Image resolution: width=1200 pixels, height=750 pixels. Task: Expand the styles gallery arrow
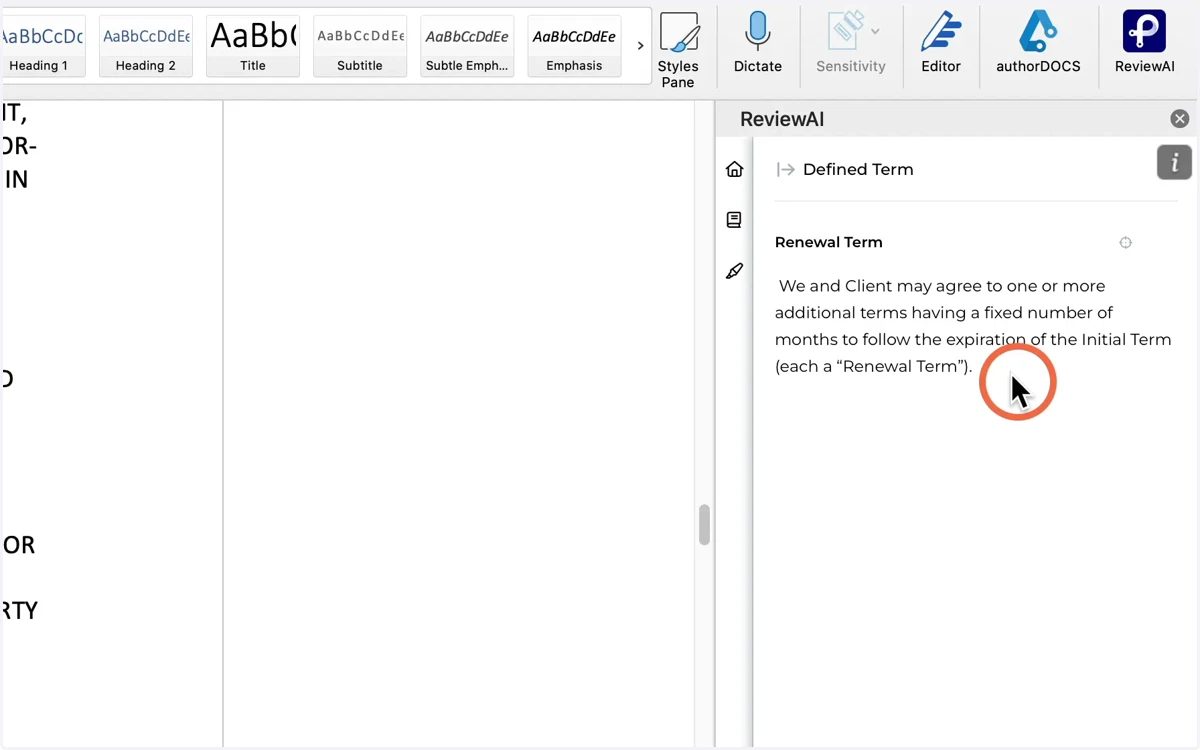click(x=640, y=46)
